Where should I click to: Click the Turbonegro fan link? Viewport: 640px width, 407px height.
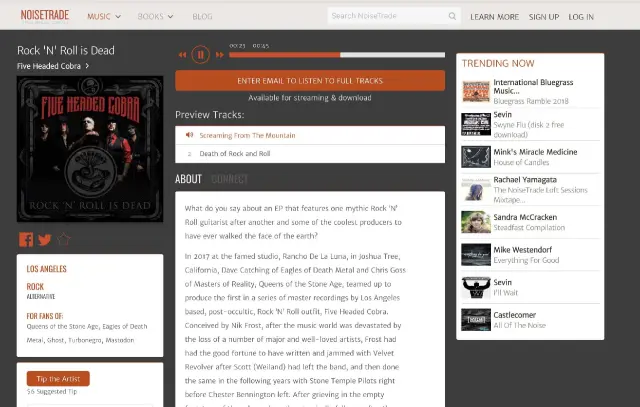click(x=84, y=340)
